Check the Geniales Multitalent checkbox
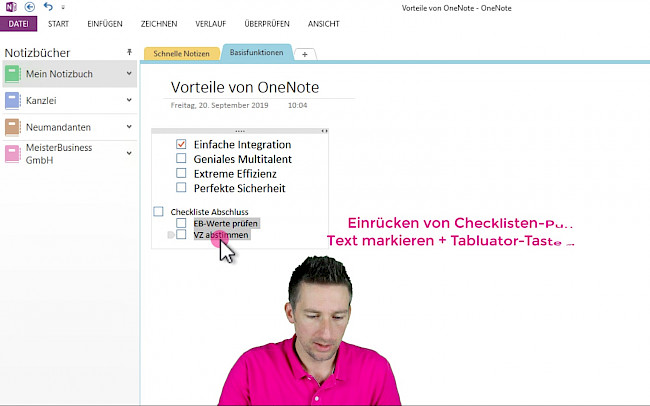This screenshot has width=650, height=406. tap(181, 158)
